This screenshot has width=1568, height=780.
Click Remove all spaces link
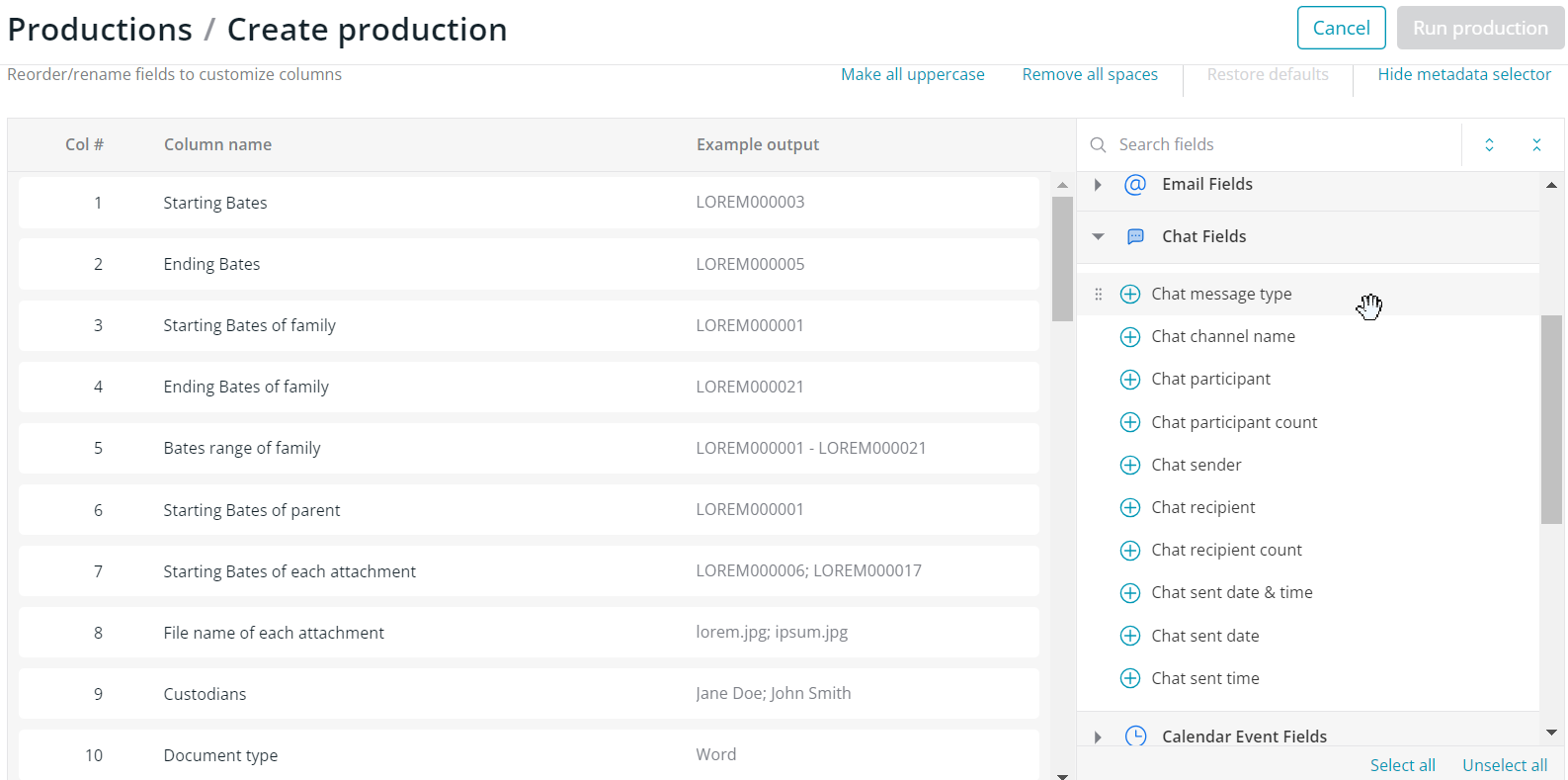point(1090,74)
